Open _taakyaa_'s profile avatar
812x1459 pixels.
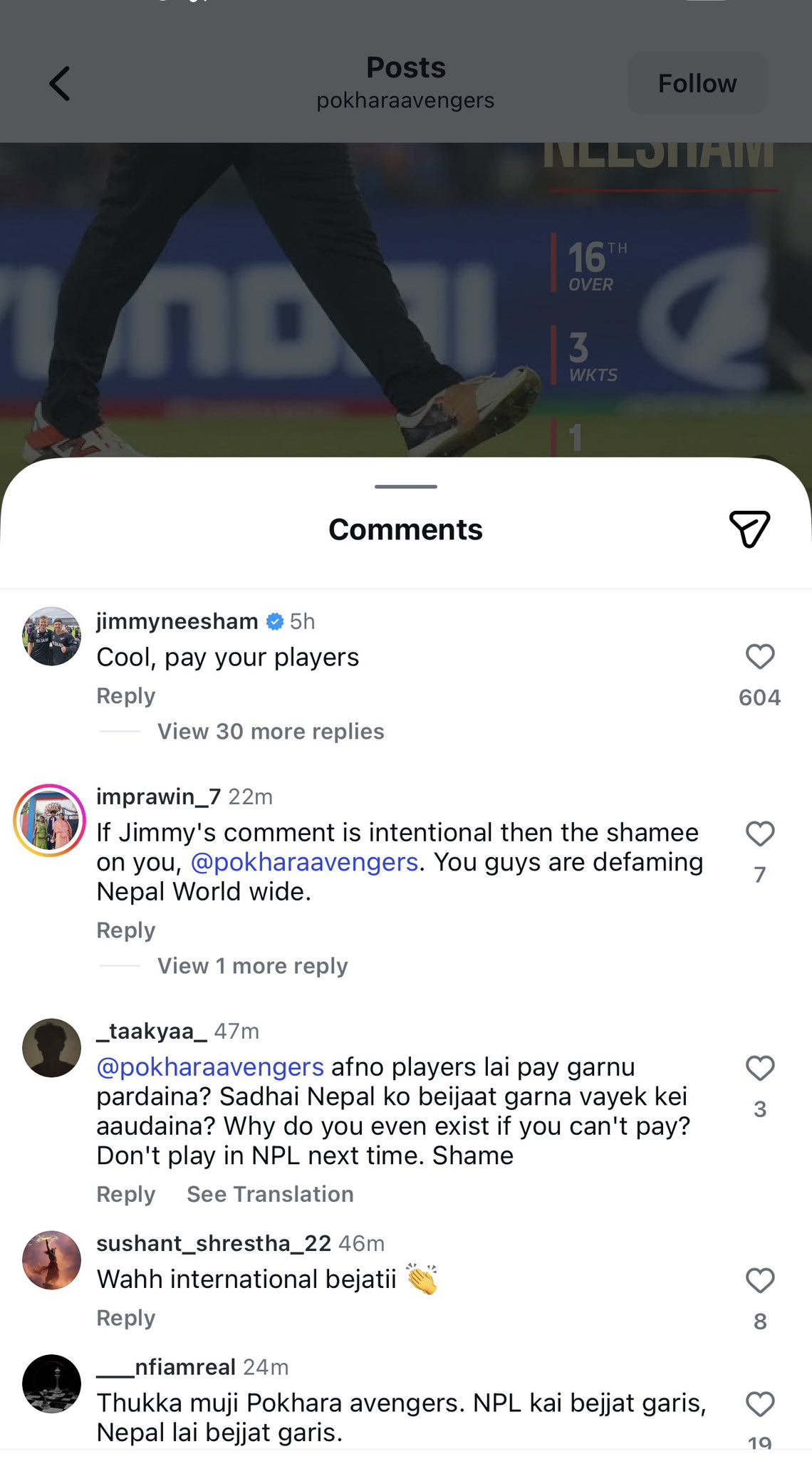click(51, 1048)
